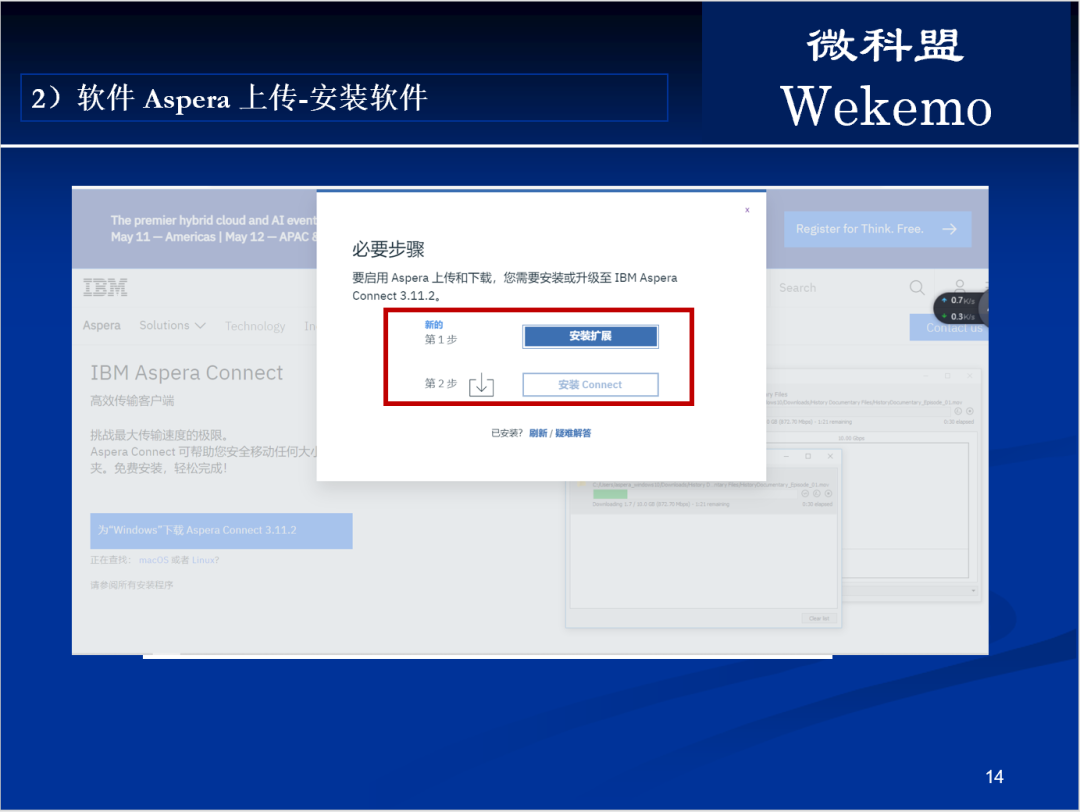
Task: Open the user profile icon
Action: (x=959, y=285)
